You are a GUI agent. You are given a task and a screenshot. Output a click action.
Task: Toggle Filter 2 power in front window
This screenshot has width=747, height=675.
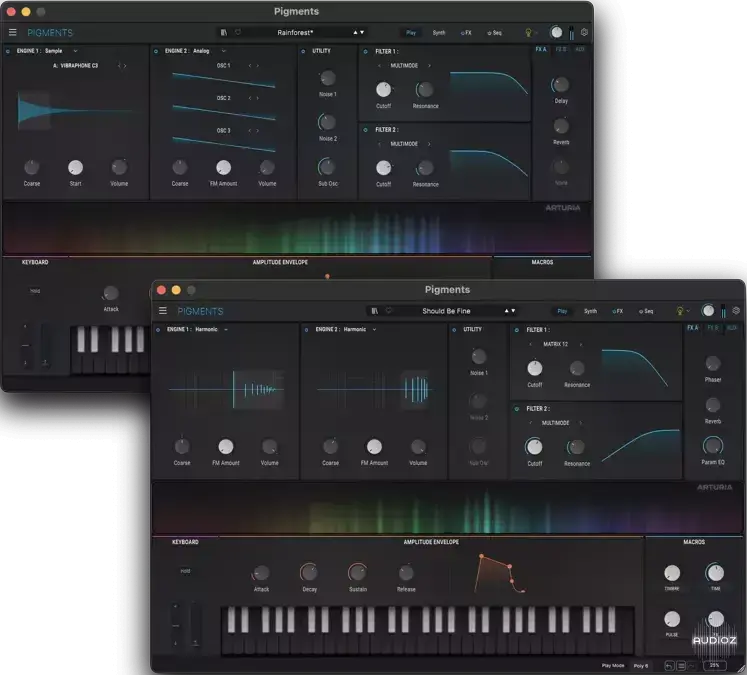tap(516, 409)
